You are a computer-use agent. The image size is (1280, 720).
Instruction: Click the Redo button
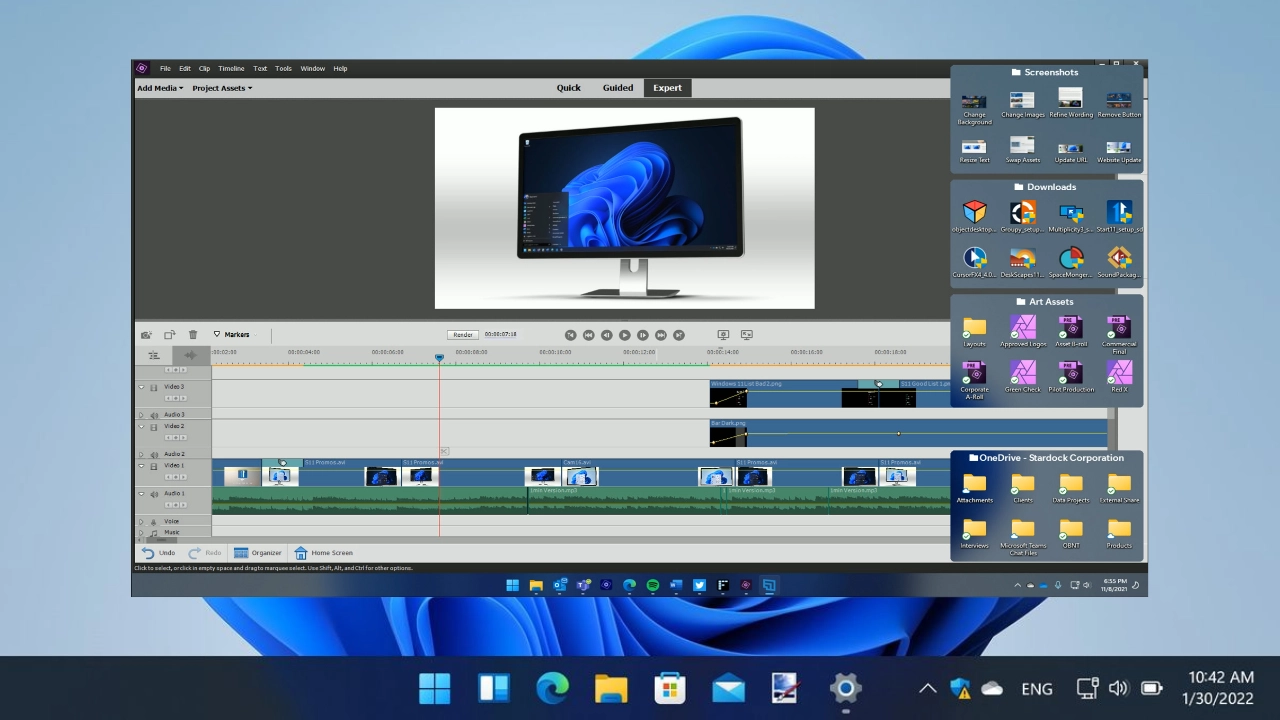pos(205,553)
